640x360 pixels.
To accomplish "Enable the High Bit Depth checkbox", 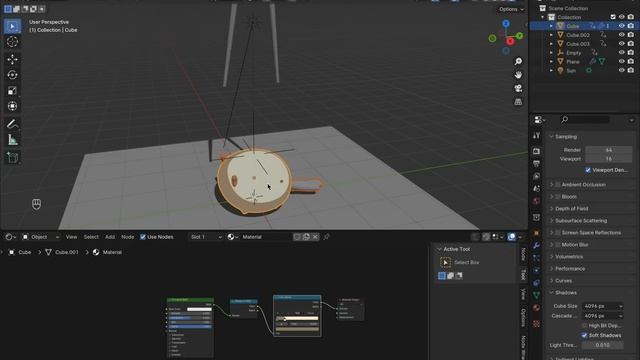I will (x=584, y=326).
